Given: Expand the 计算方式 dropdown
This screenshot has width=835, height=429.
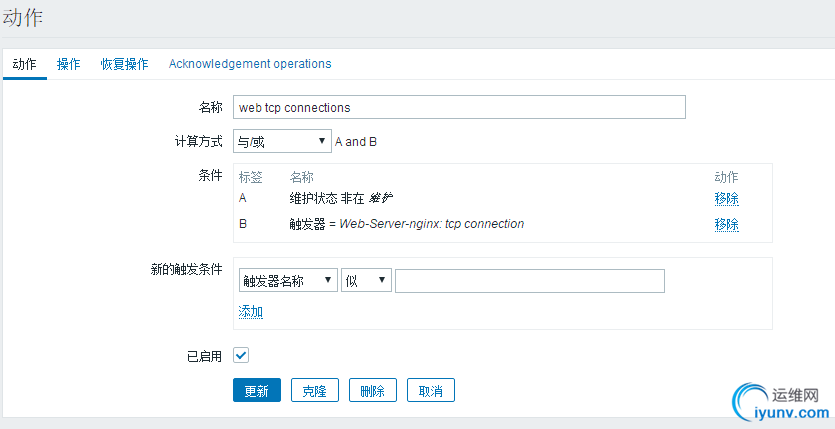Looking at the screenshot, I should point(281,141).
